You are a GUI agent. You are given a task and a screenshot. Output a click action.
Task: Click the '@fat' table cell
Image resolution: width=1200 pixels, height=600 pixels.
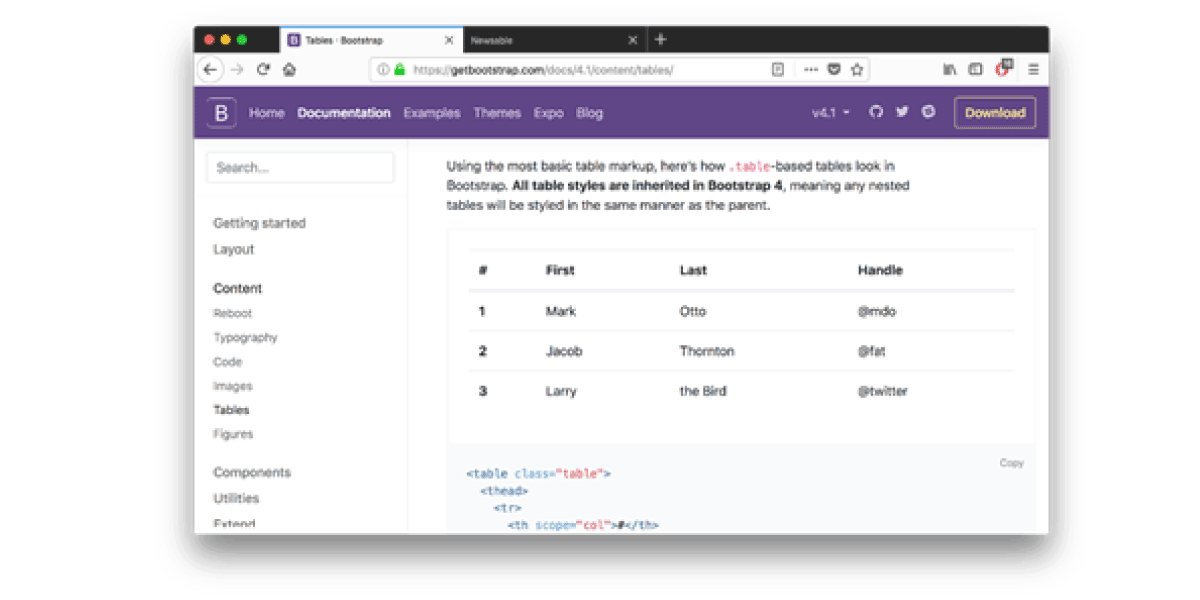(871, 351)
